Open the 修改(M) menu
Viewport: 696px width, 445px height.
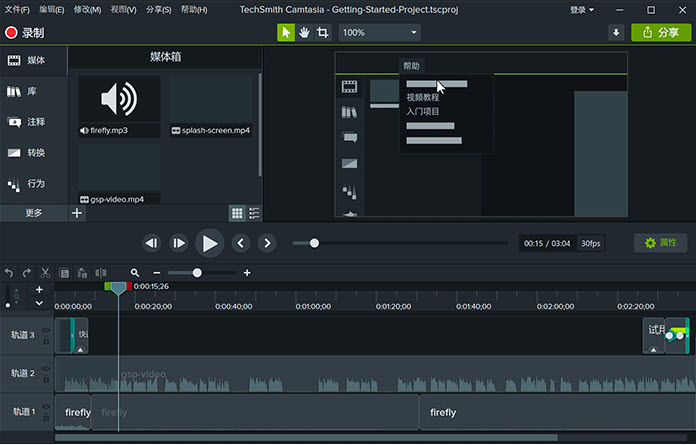[x=87, y=9]
